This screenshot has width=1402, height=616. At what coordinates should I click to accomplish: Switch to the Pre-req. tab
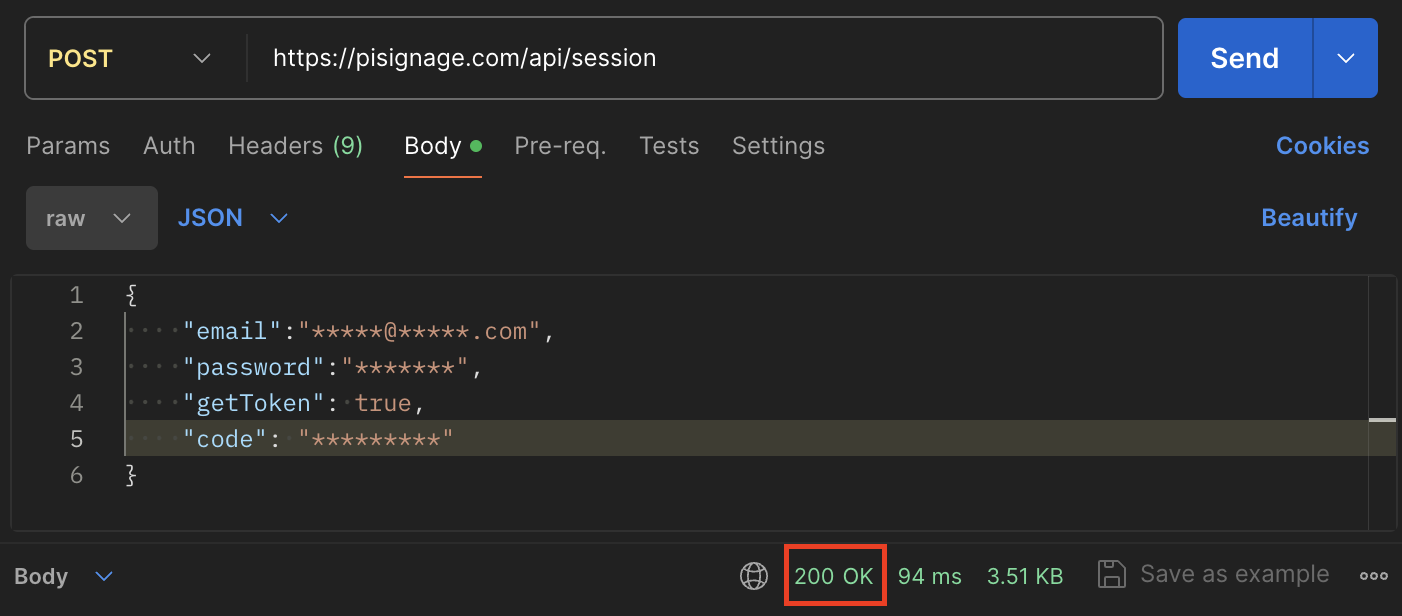[x=560, y=146]
